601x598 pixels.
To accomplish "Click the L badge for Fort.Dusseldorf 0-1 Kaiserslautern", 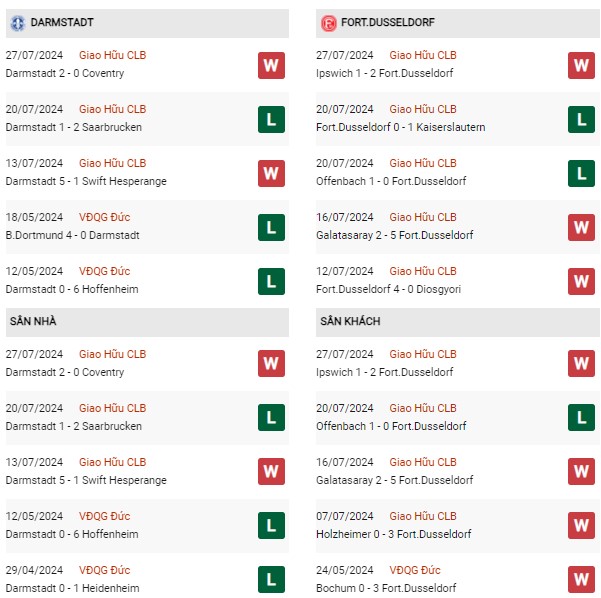I will (581, 120).
